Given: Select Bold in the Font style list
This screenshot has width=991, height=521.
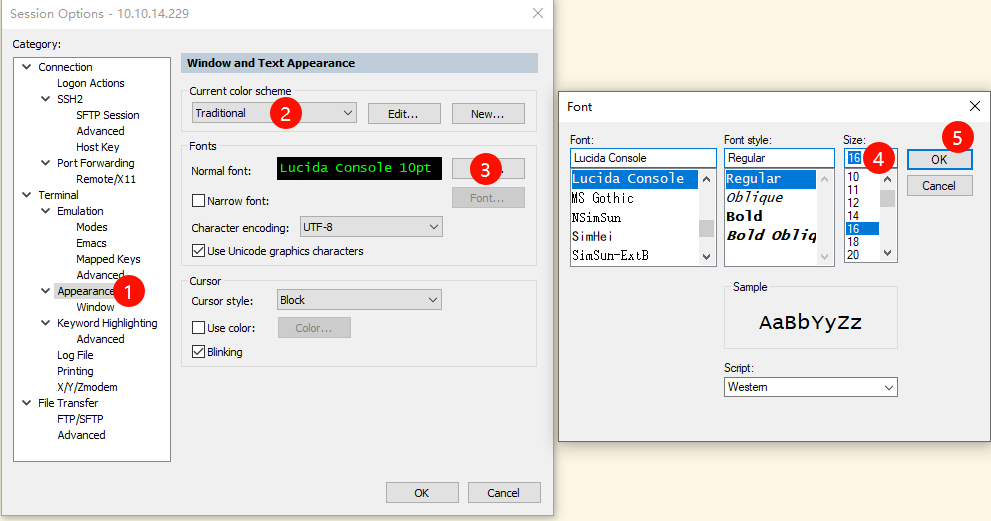Looking at the screenshot, I should (745, 216).
